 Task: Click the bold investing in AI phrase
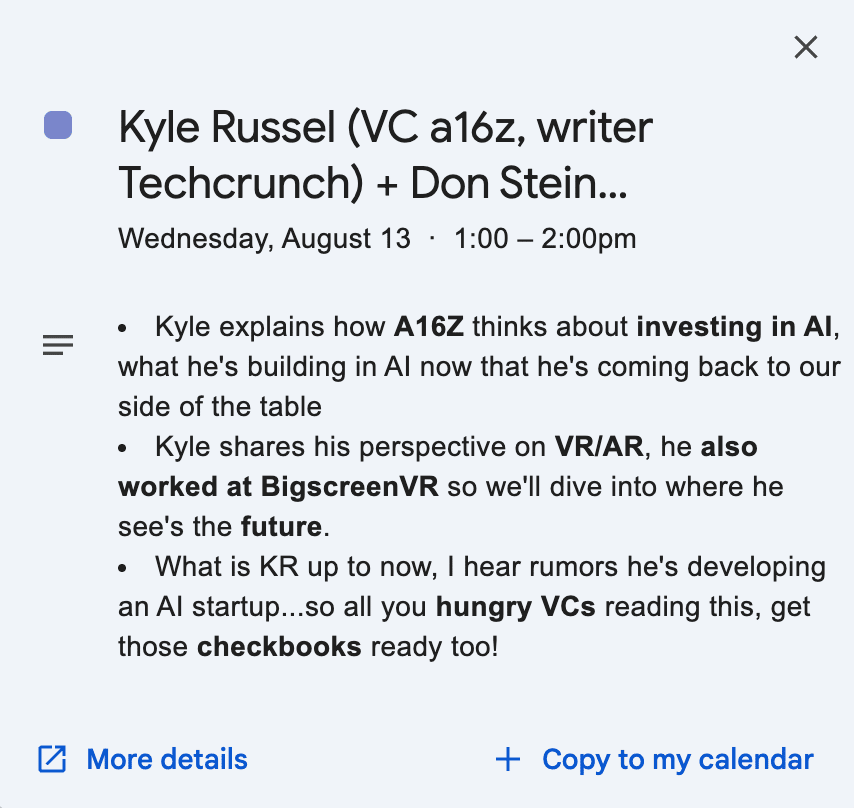point(734,327)
